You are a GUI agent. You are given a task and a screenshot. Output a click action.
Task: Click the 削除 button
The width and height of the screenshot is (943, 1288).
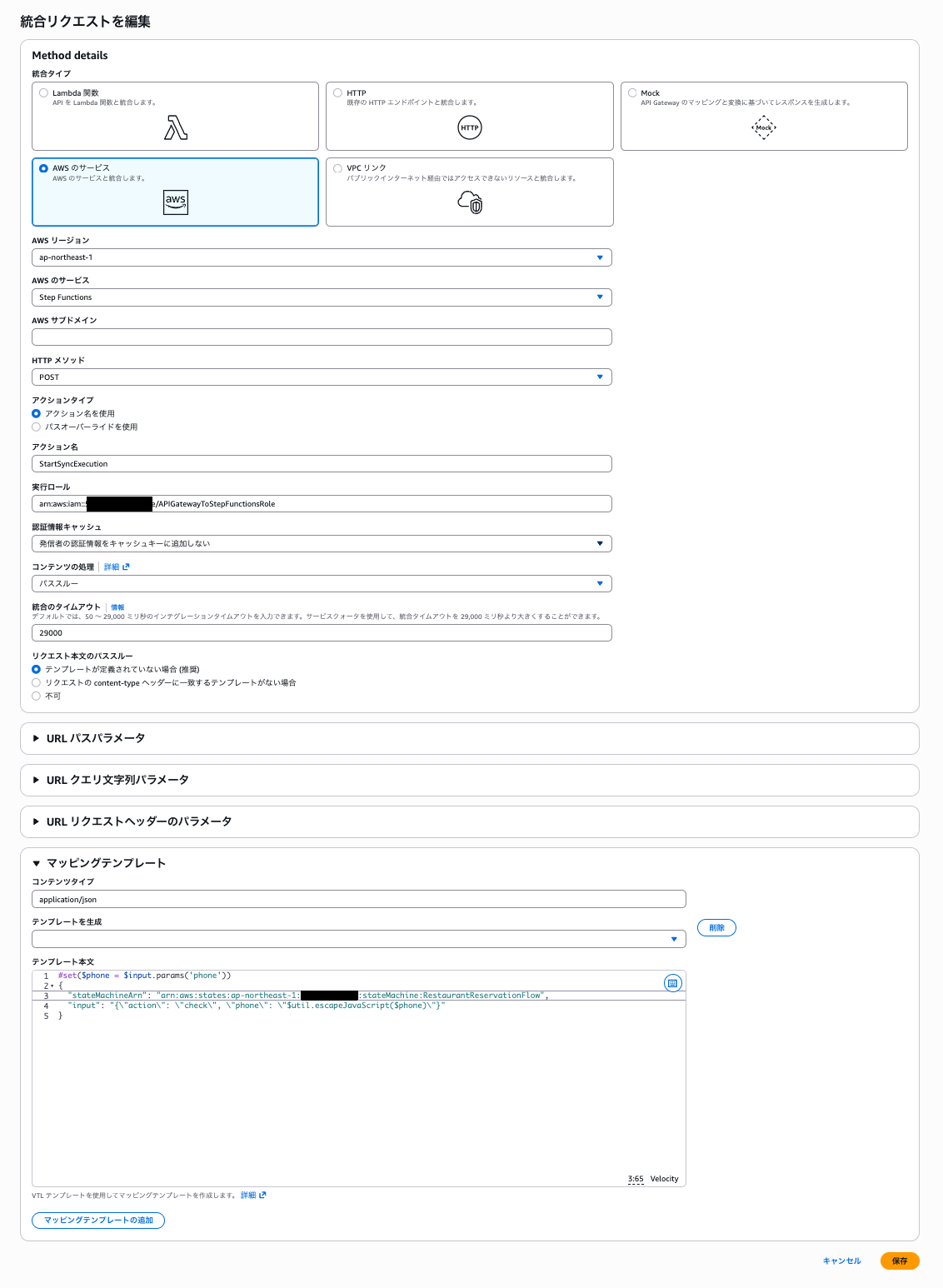click(x=716, y=927)
